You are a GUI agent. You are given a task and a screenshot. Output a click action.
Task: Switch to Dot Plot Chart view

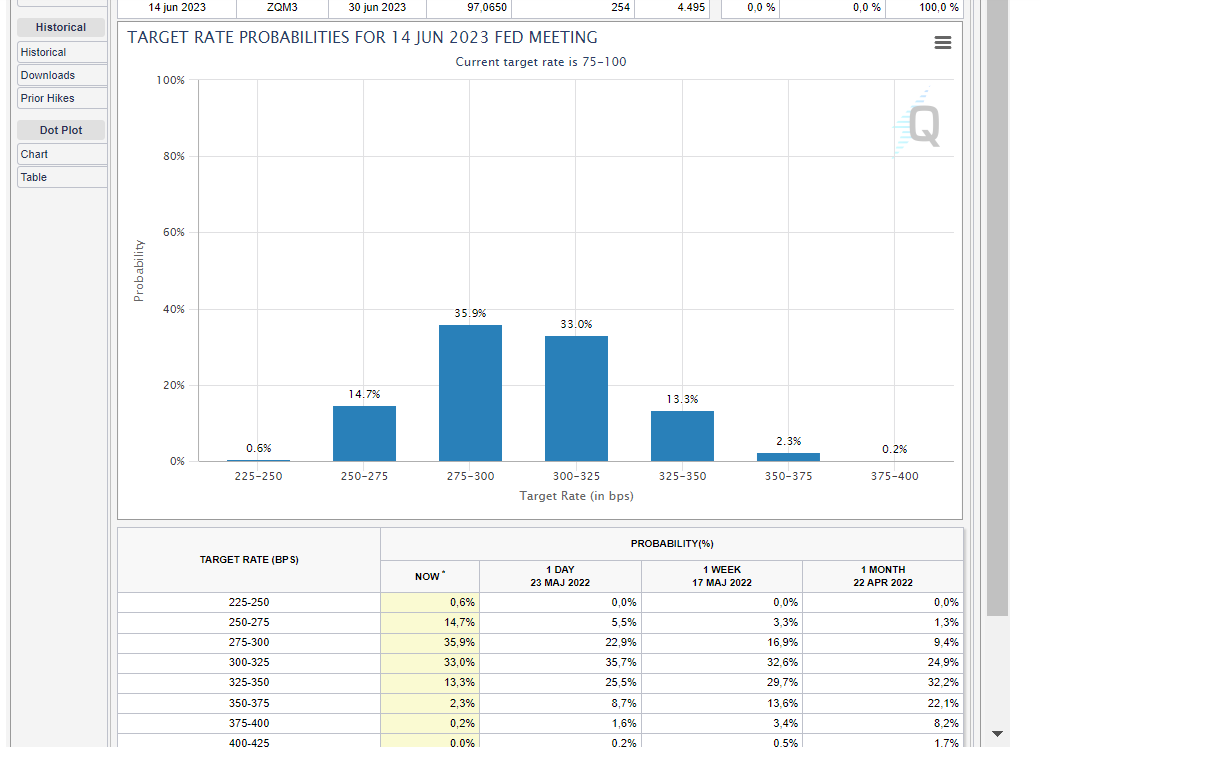62,154
